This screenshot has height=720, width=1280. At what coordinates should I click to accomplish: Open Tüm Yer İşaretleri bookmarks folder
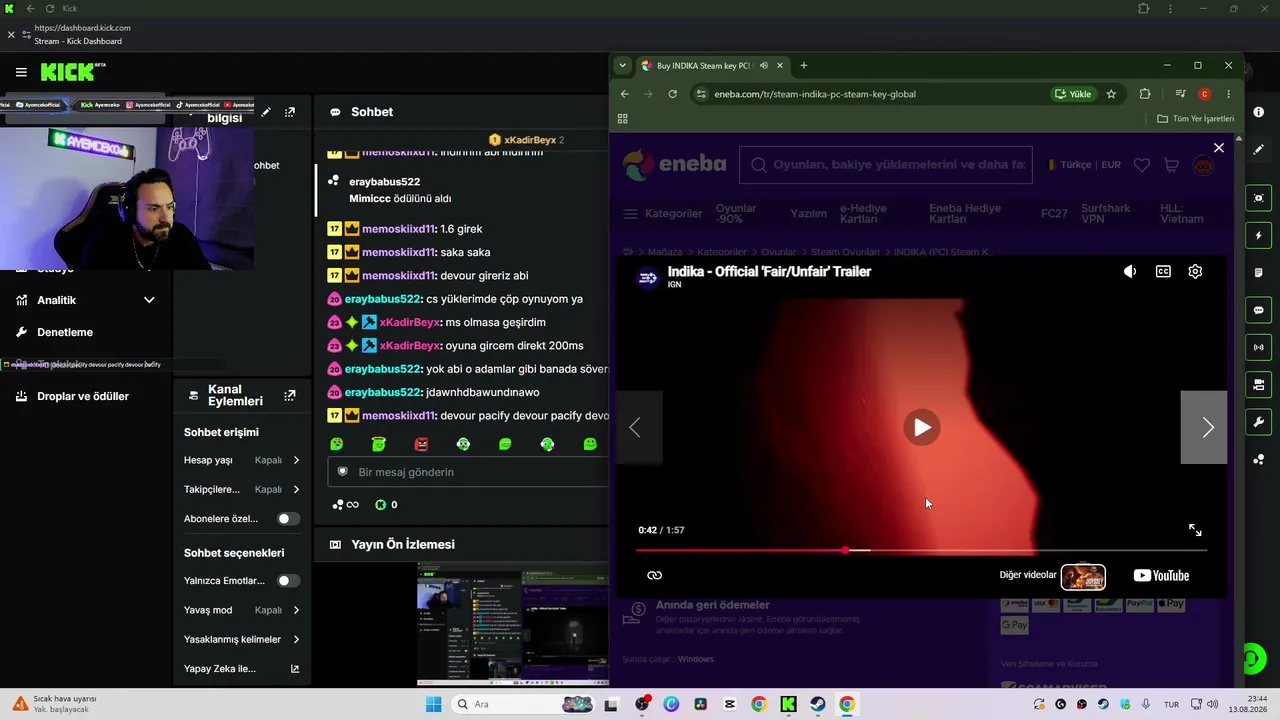click(x=1195, y=119)
